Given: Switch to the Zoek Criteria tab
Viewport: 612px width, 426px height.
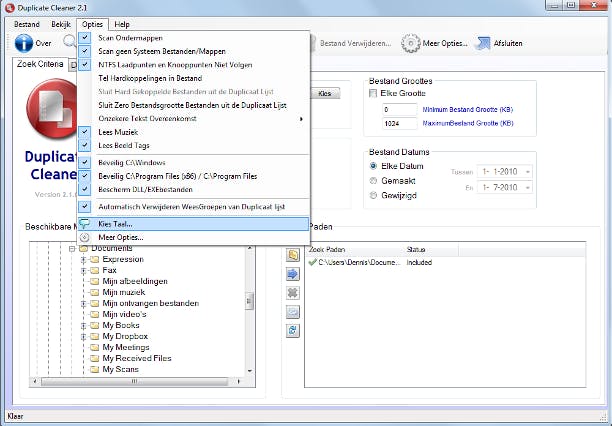Looking at the screenshot, I should 40,64.
